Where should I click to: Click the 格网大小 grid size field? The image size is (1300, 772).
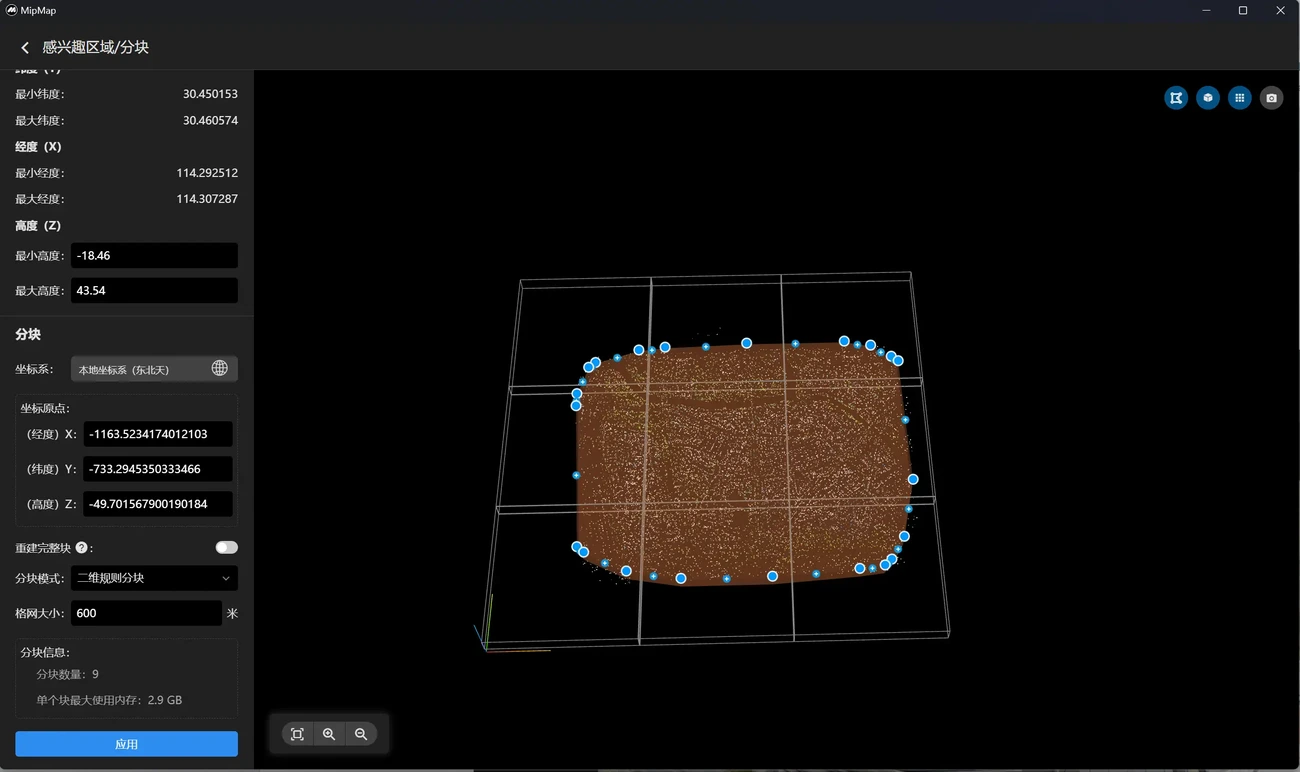[x=146, y=613]
